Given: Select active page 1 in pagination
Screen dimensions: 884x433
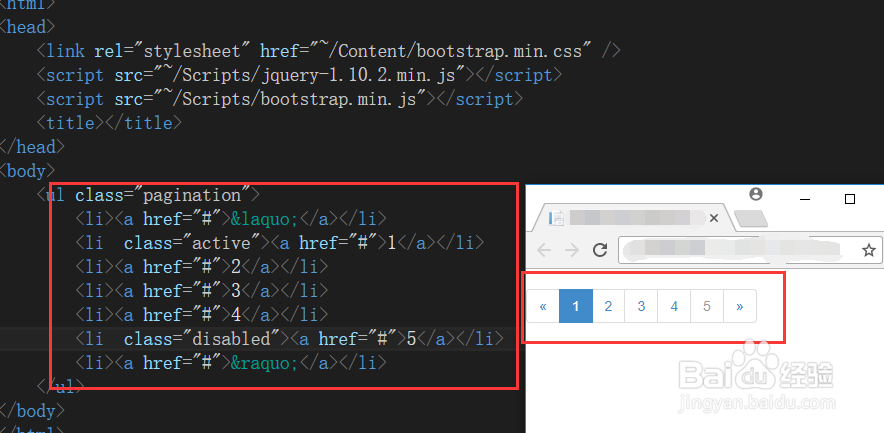Looking at the screenshot, I should tap(576, 307).
